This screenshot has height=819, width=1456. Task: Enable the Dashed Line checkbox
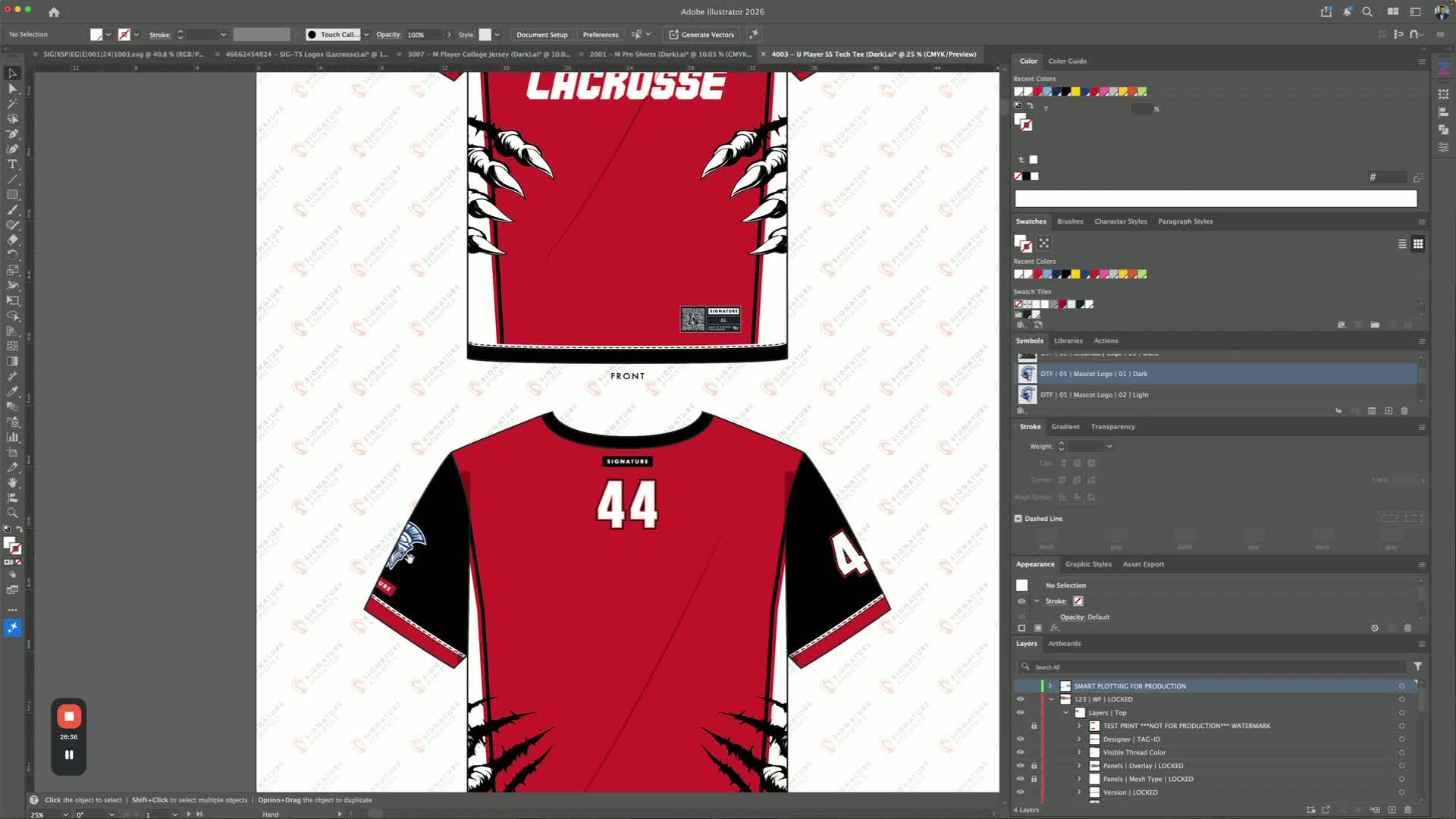coord(1018,519)
